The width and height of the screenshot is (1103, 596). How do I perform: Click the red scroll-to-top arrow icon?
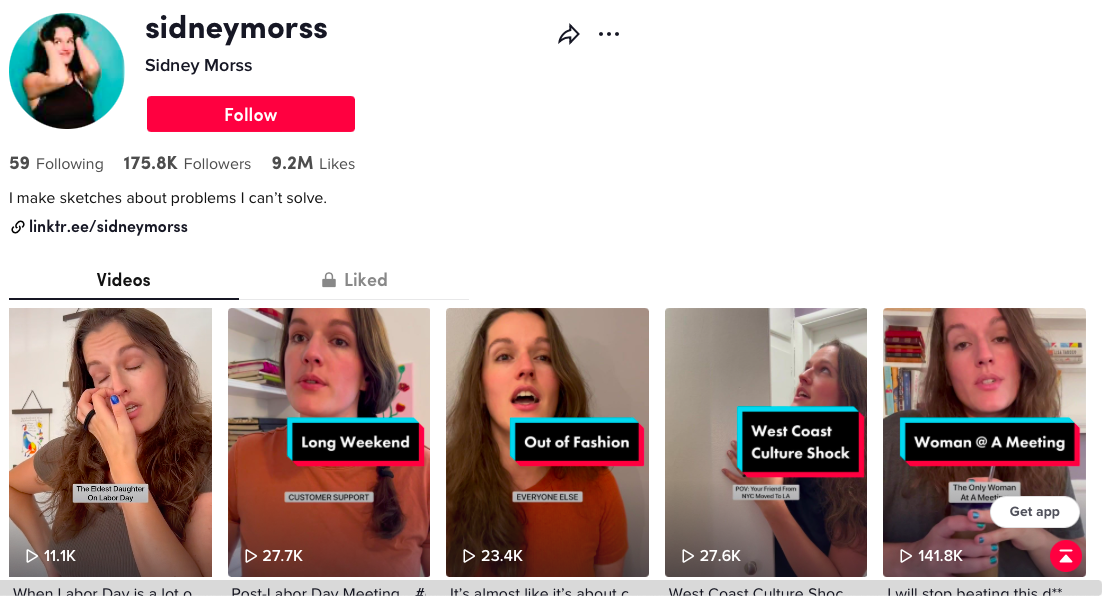pyautogui.click(x=1066, y=556)
